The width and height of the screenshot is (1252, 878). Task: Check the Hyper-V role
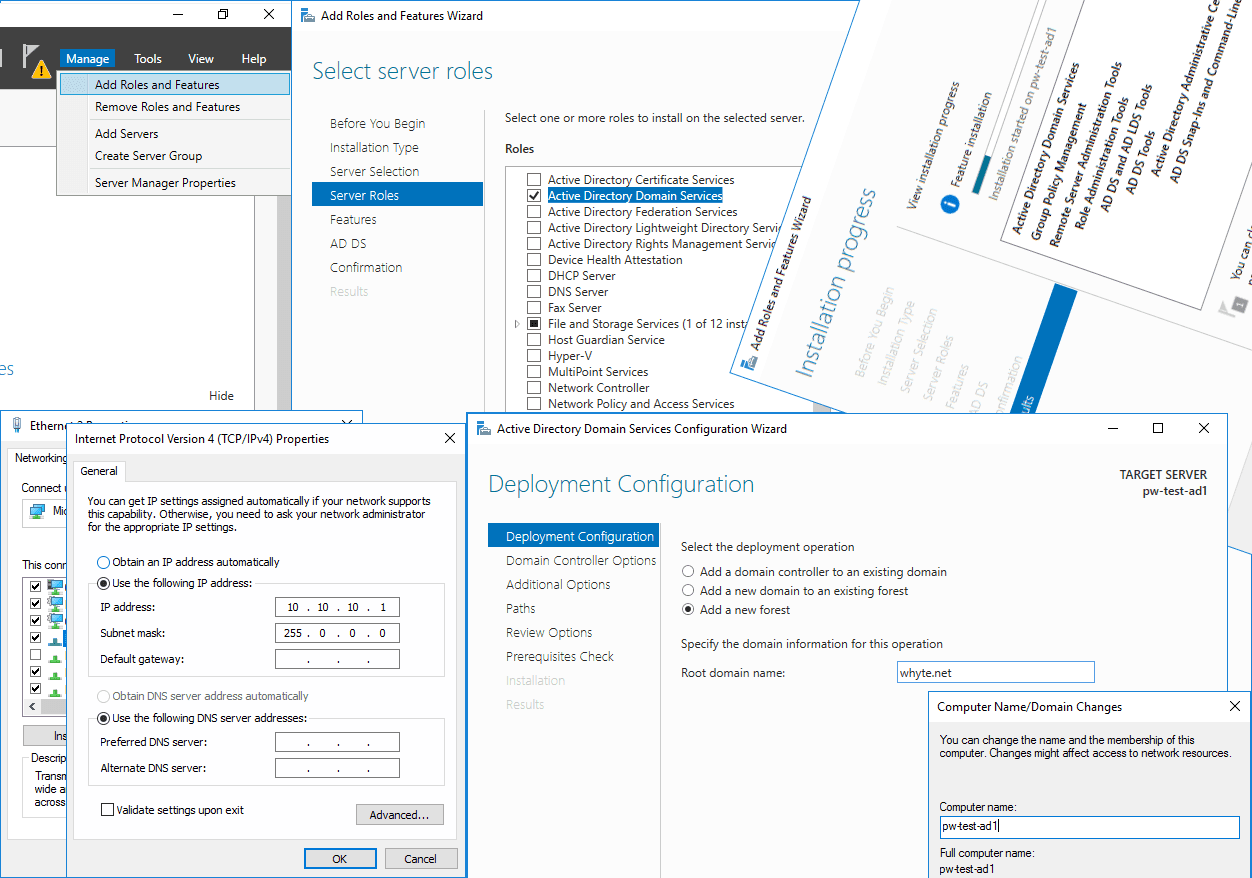(534, 356)
